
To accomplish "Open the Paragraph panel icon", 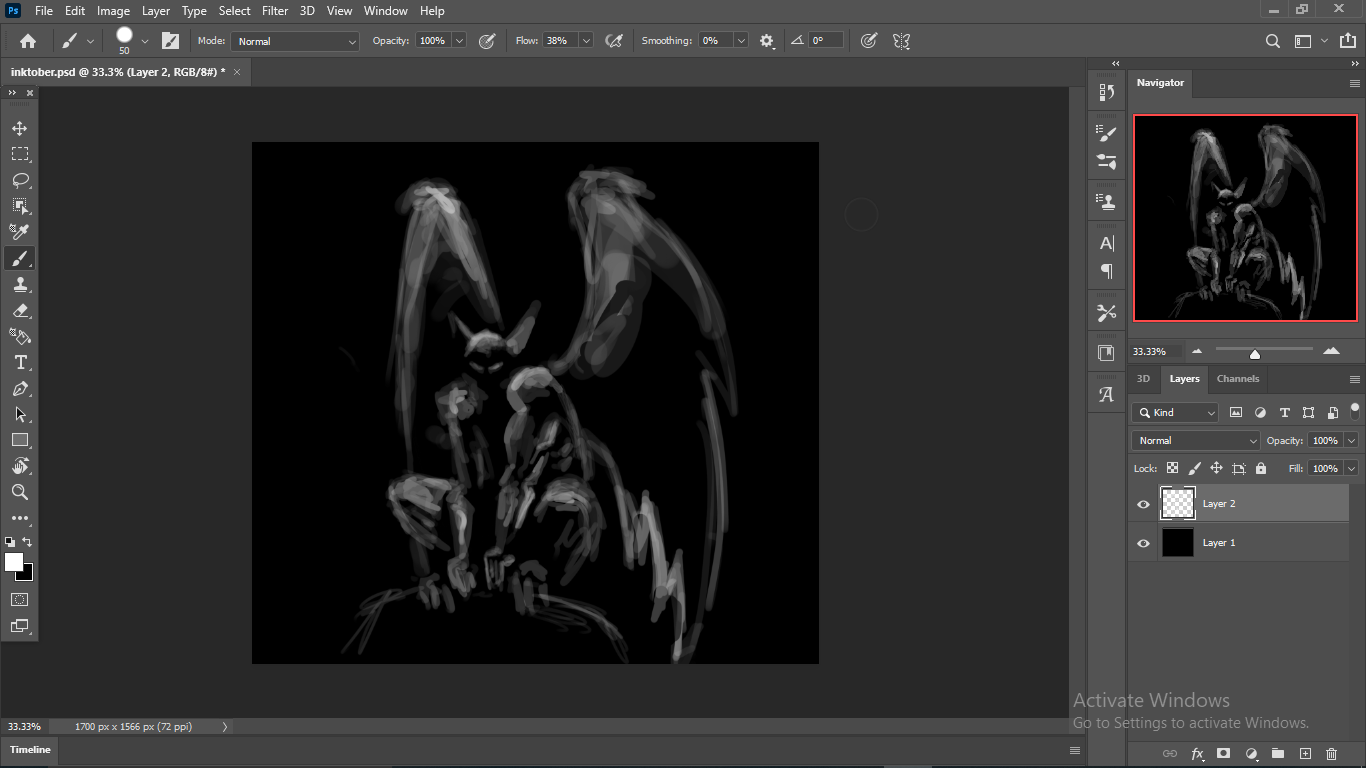I will (1107, 271).
